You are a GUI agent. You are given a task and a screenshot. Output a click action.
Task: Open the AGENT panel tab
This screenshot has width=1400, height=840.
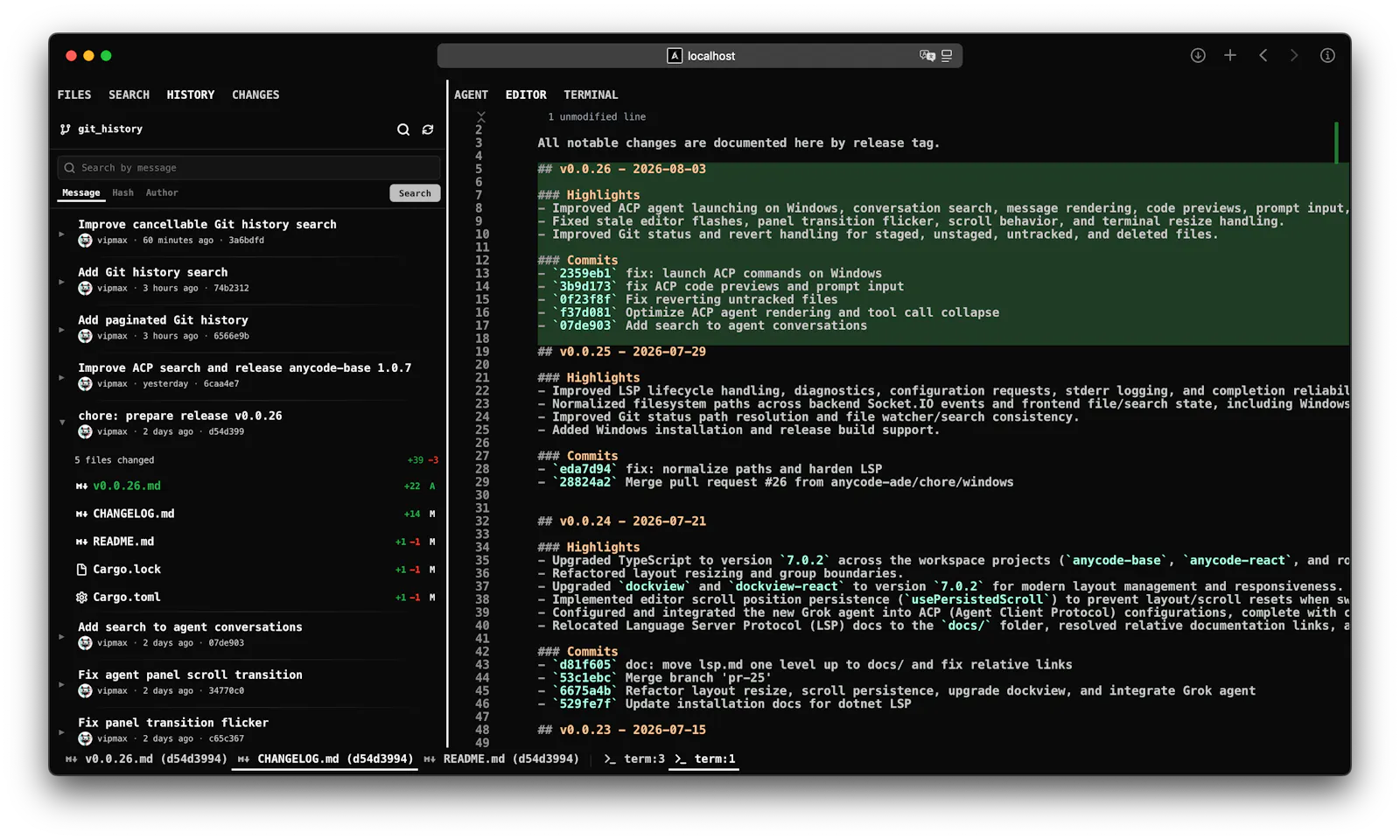point(472,94)
